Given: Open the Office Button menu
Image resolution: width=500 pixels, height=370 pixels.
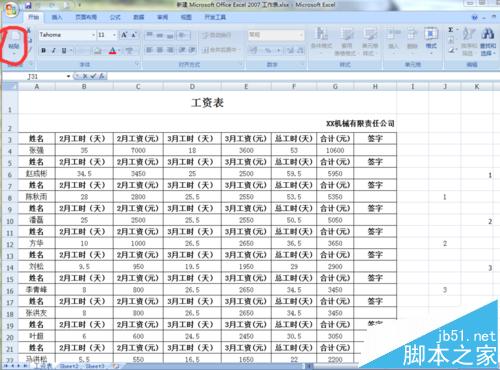Looking at the screenshot, I should [11, 11].
